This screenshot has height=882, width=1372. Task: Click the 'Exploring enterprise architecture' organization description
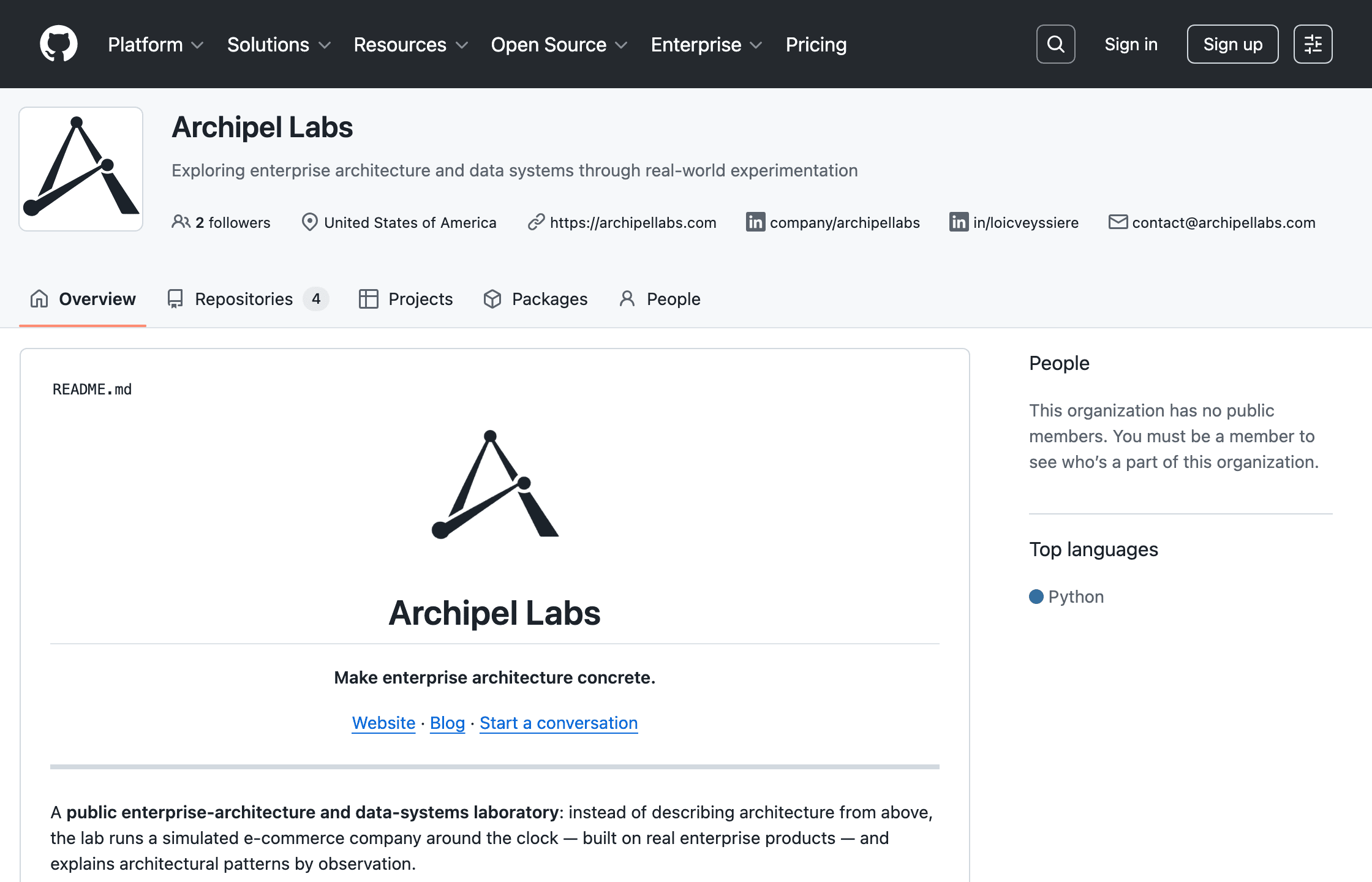[514, 170]
